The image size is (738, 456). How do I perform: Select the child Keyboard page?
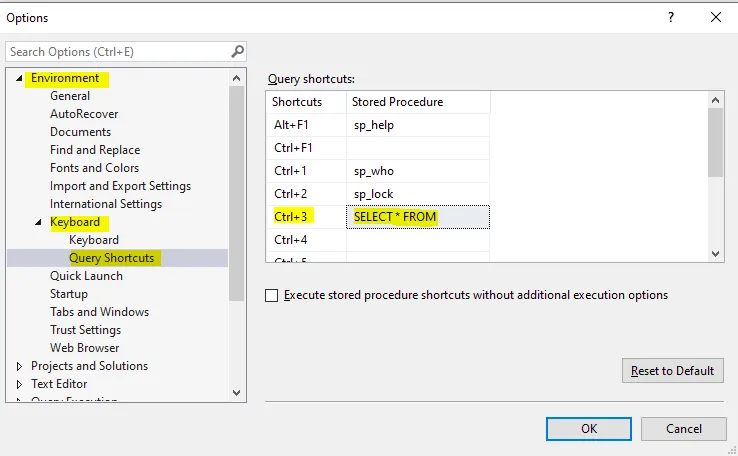[x=94, y=240]
